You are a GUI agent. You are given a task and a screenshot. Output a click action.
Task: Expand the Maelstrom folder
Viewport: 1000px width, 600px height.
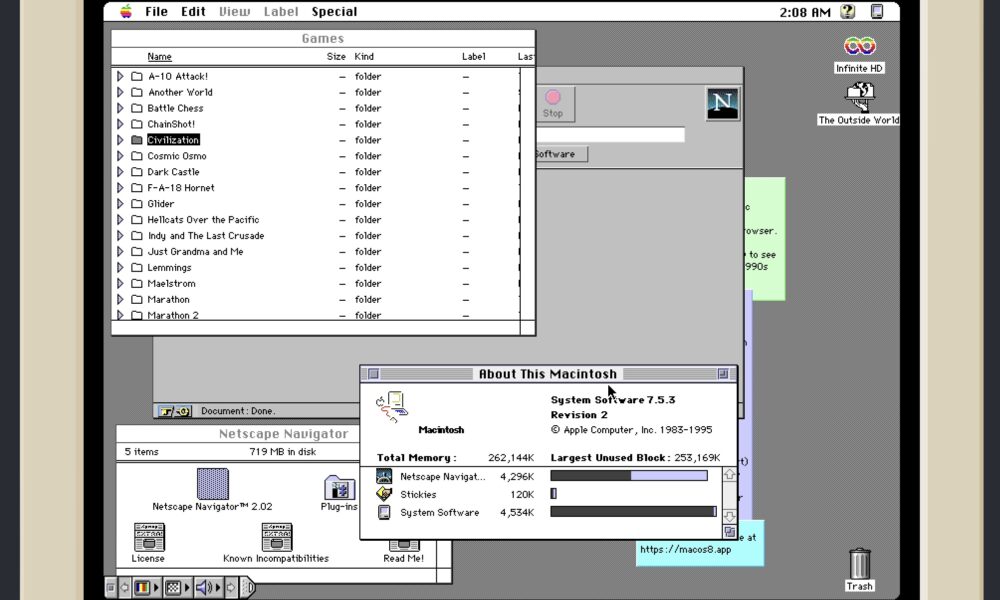tap(120, 284)
